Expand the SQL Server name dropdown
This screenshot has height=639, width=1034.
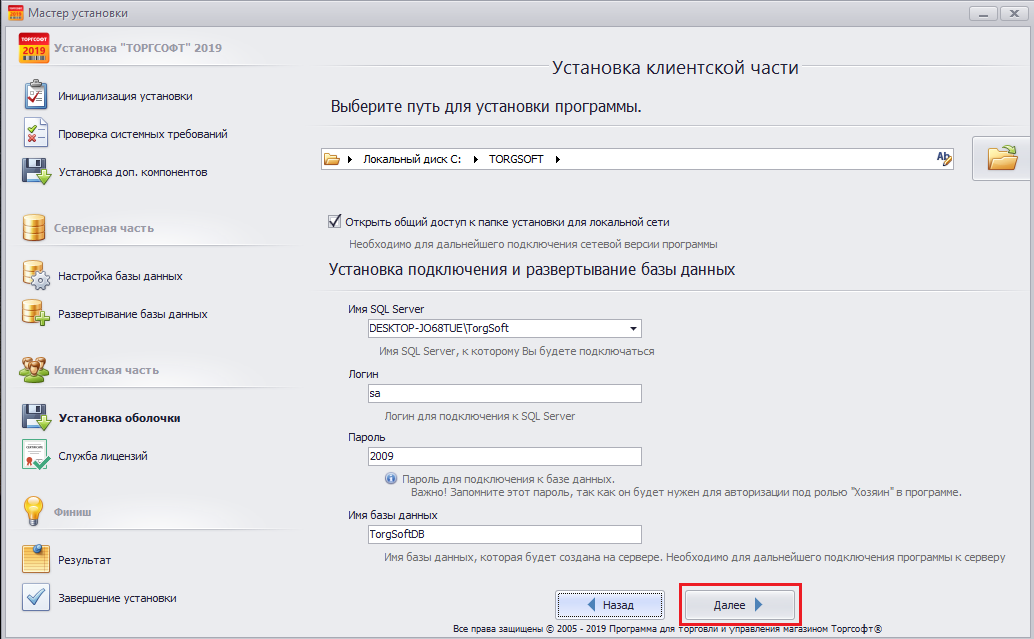633,328
